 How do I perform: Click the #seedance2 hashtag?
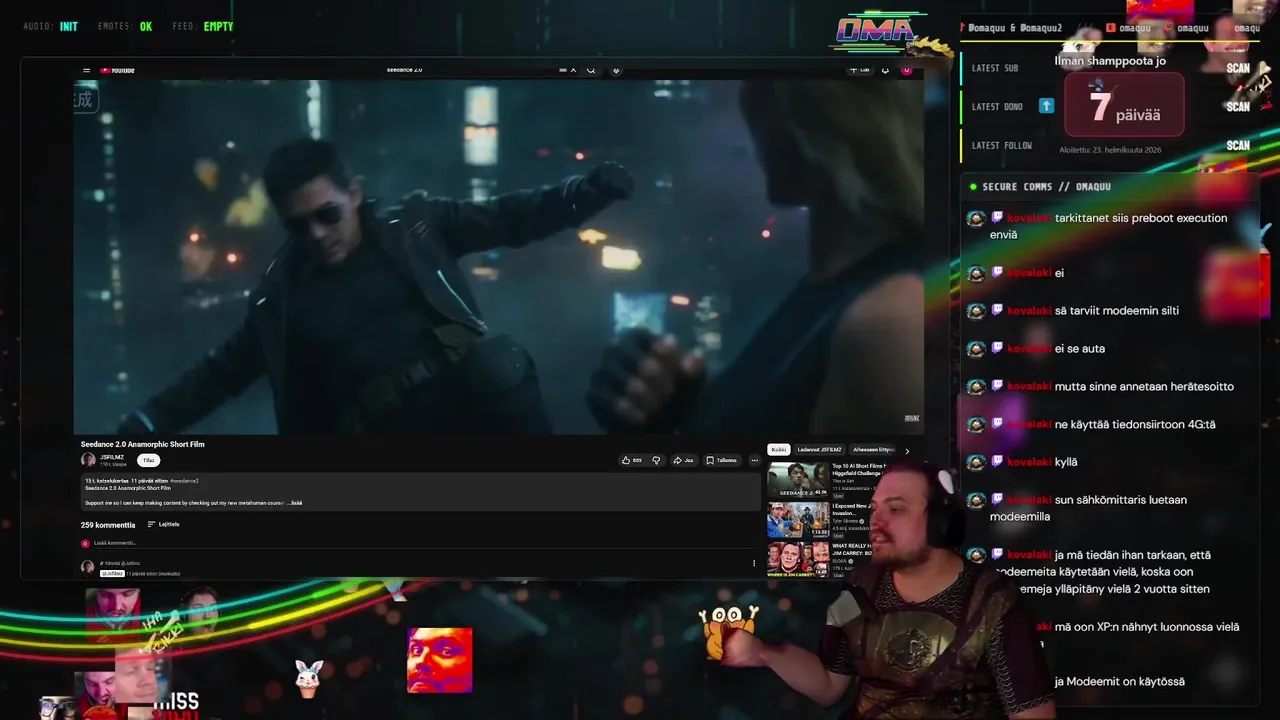point(185,481)
